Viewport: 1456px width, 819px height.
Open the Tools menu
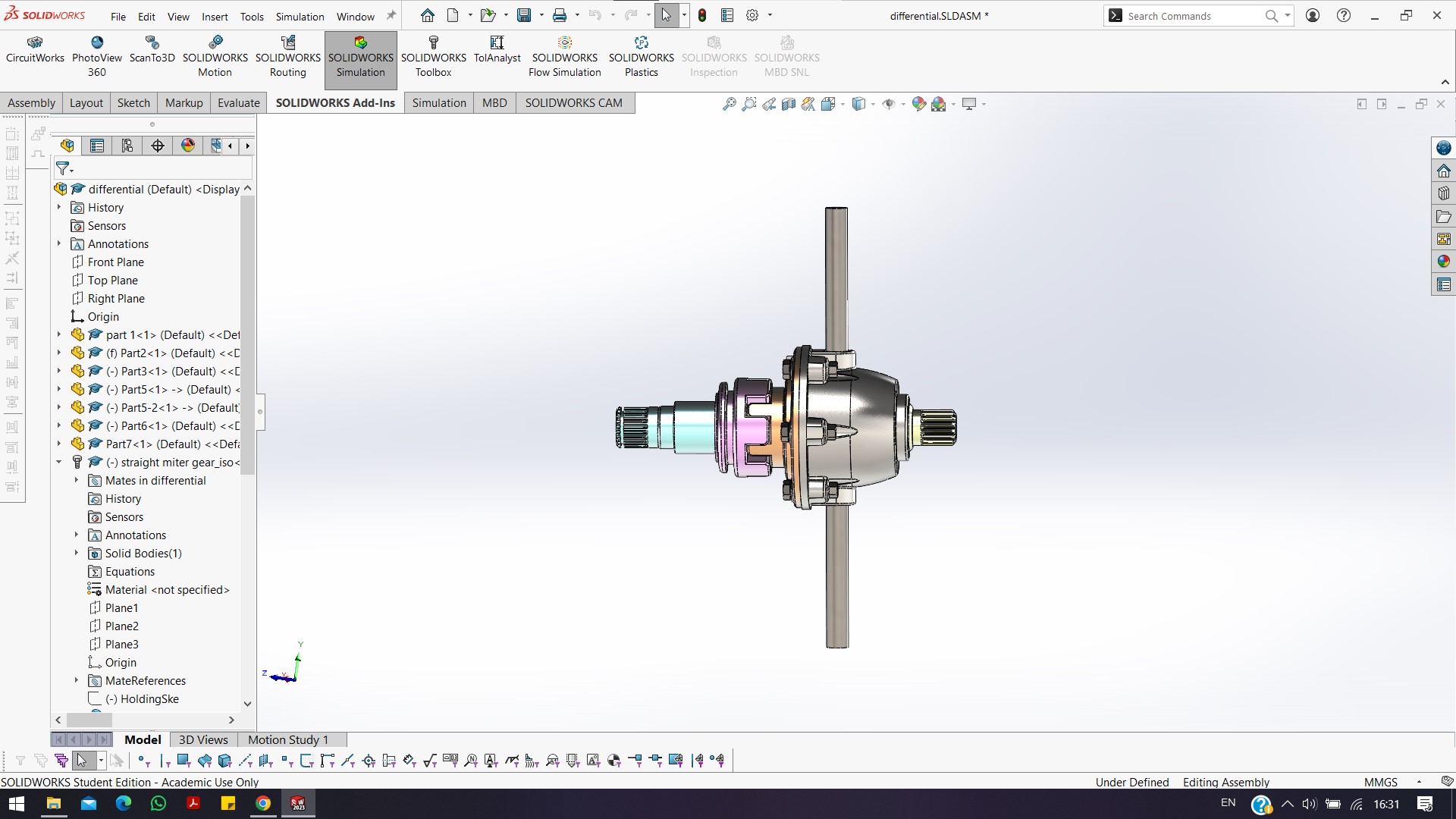pyautogui.click(x=252, y=16)
